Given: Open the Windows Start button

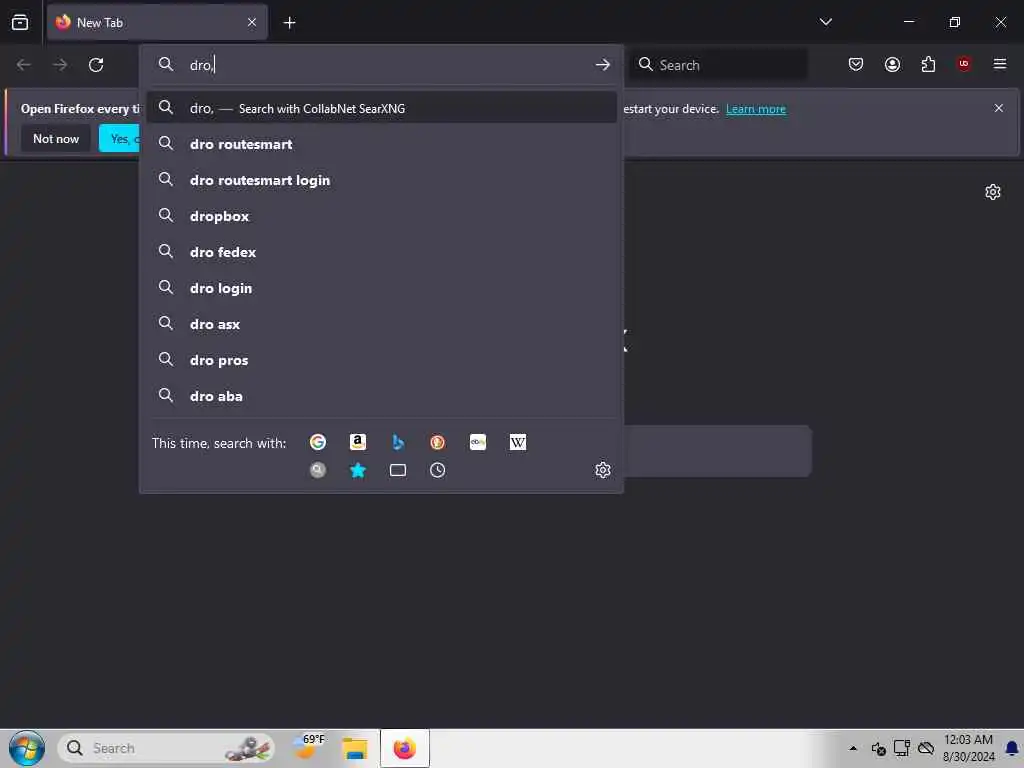Looking at the screenshot, I should point(26,748).
